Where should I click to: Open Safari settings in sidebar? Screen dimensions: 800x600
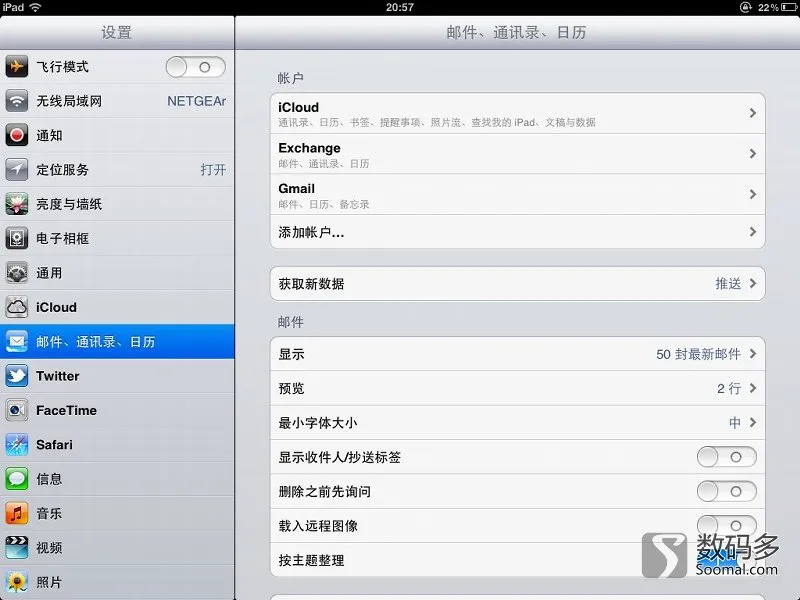pyautogui.click(x=117, y=444)
